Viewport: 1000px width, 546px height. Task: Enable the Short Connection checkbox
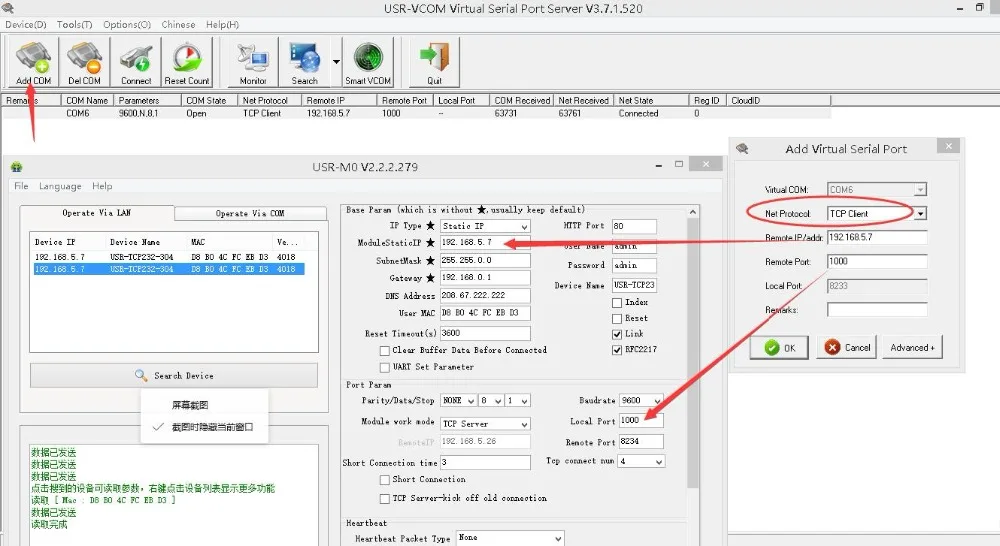[385, 480]
